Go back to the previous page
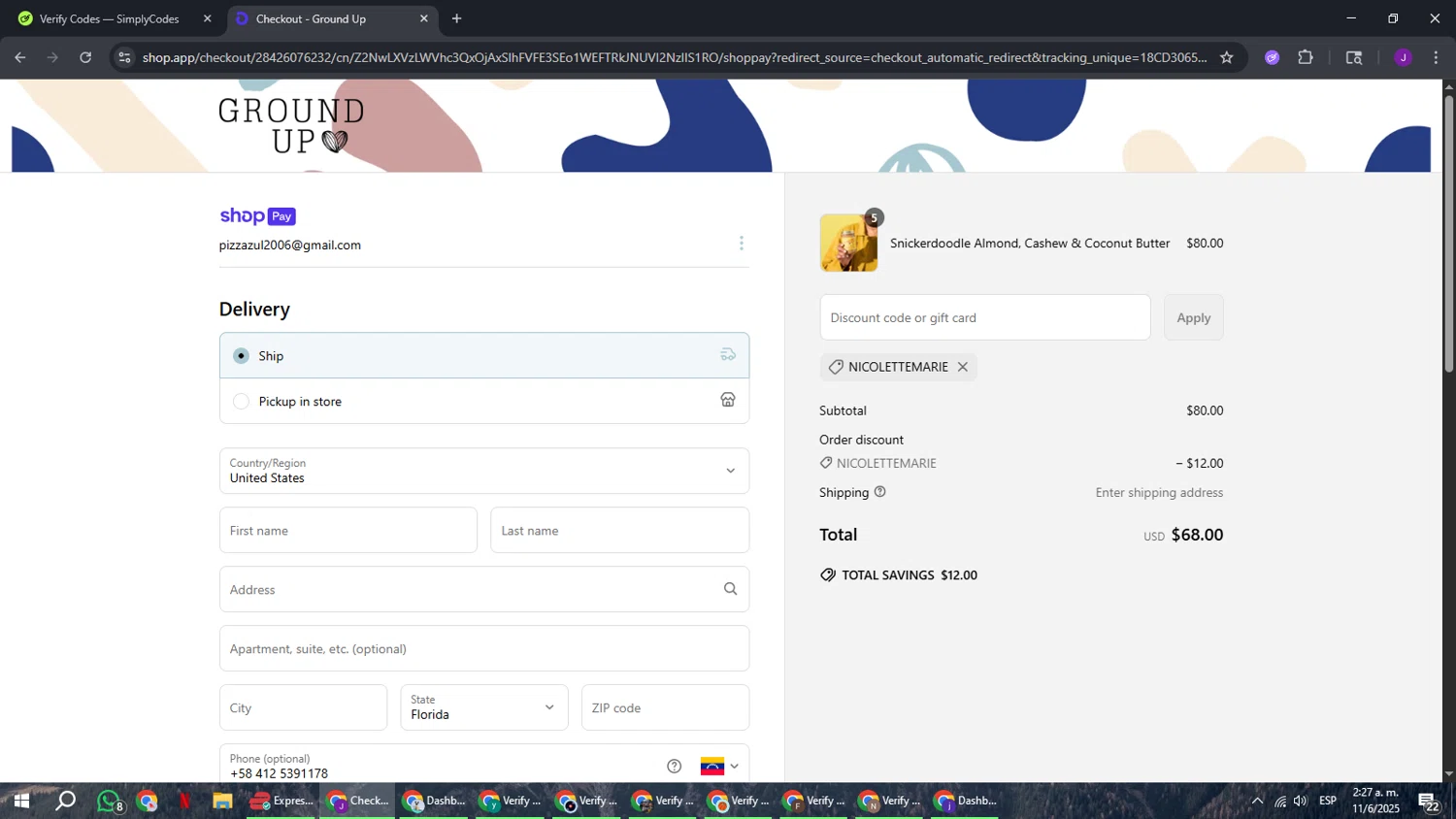The width and height of the screenshot is (1456, 819). point(20,57)
